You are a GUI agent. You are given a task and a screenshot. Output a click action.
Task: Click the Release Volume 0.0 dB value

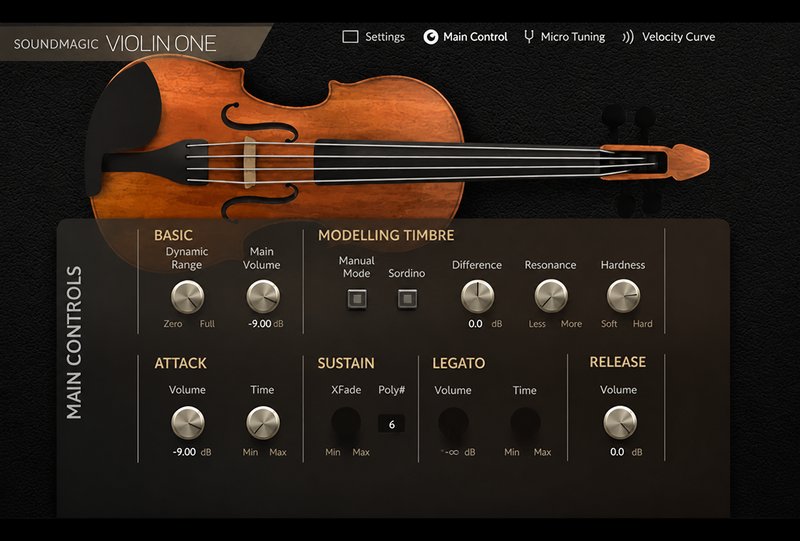(626, 452)
